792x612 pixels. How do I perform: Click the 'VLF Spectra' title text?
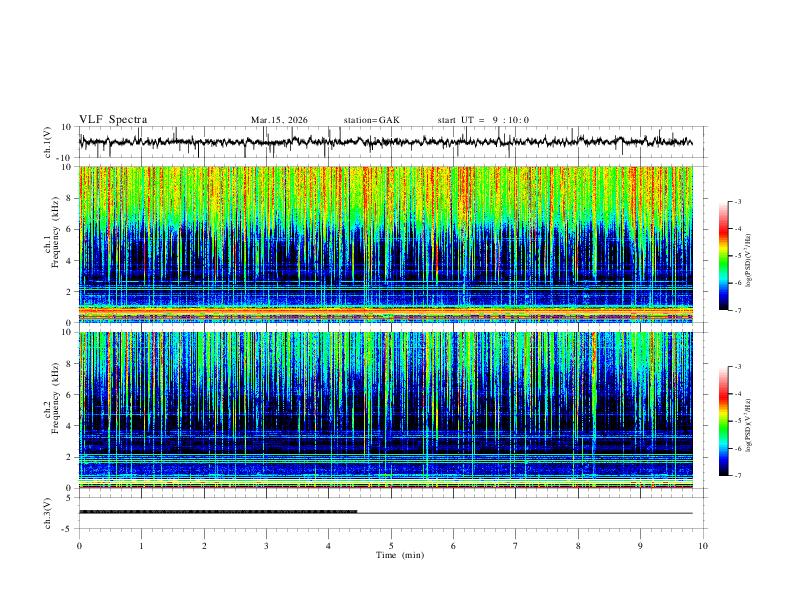(x=113, y=120)
